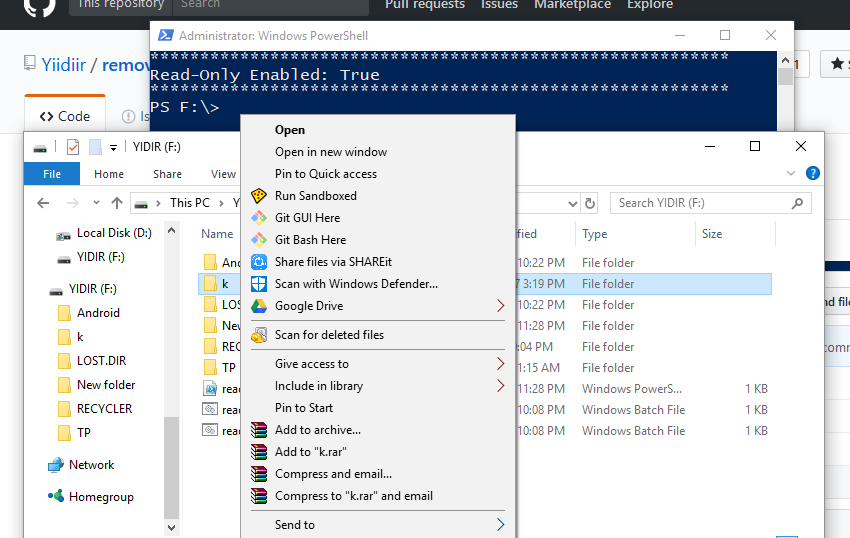Click WinRAR icon beside Compress to "k.rar" and email

[259, 496]
